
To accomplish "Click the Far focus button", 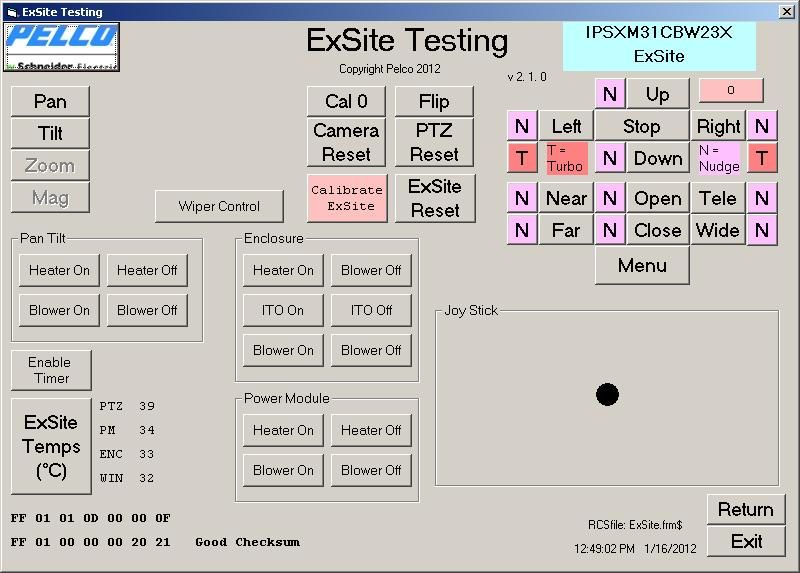I will pos(566,230).
